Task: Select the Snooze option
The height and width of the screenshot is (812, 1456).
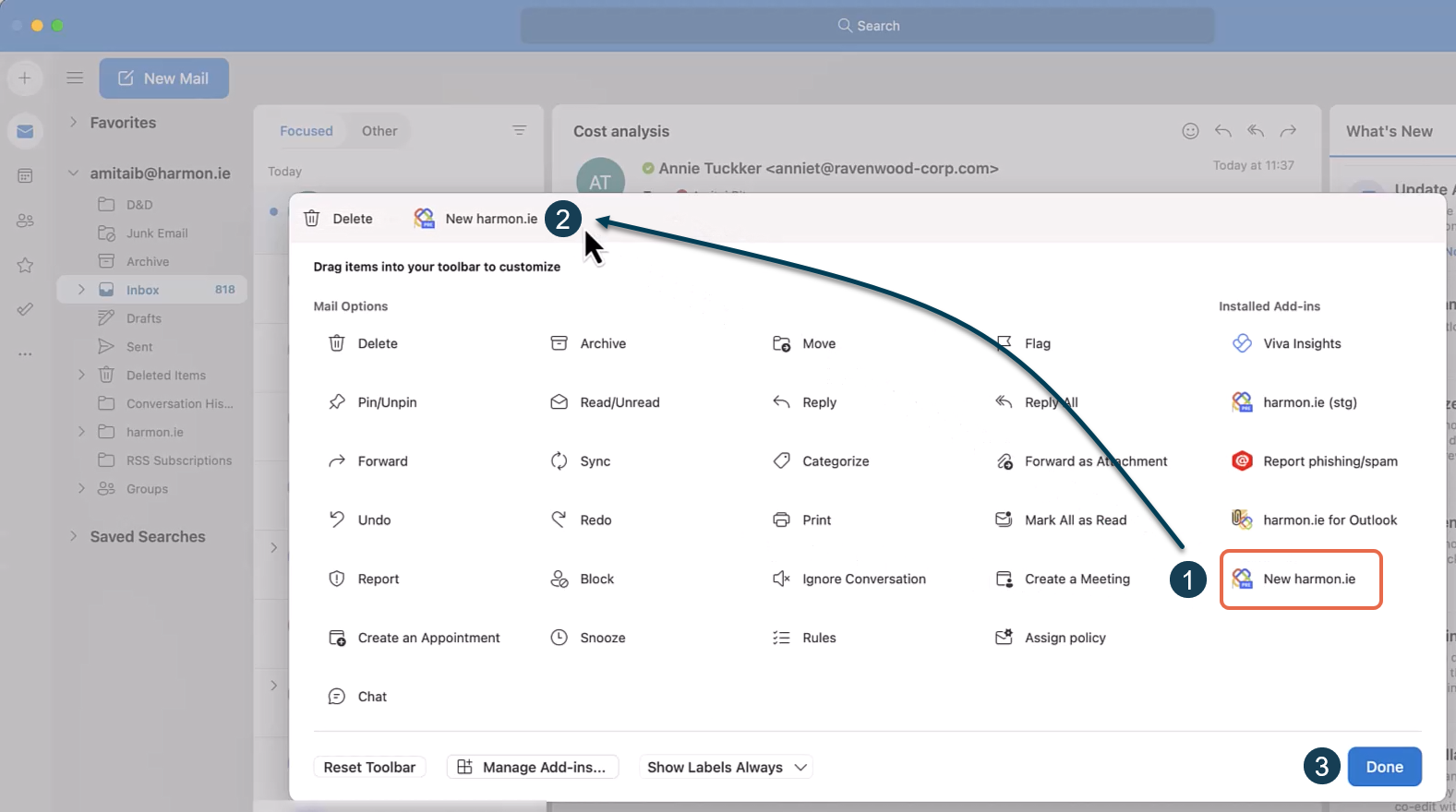Action: pyautogui.click(x=588, y=638)
